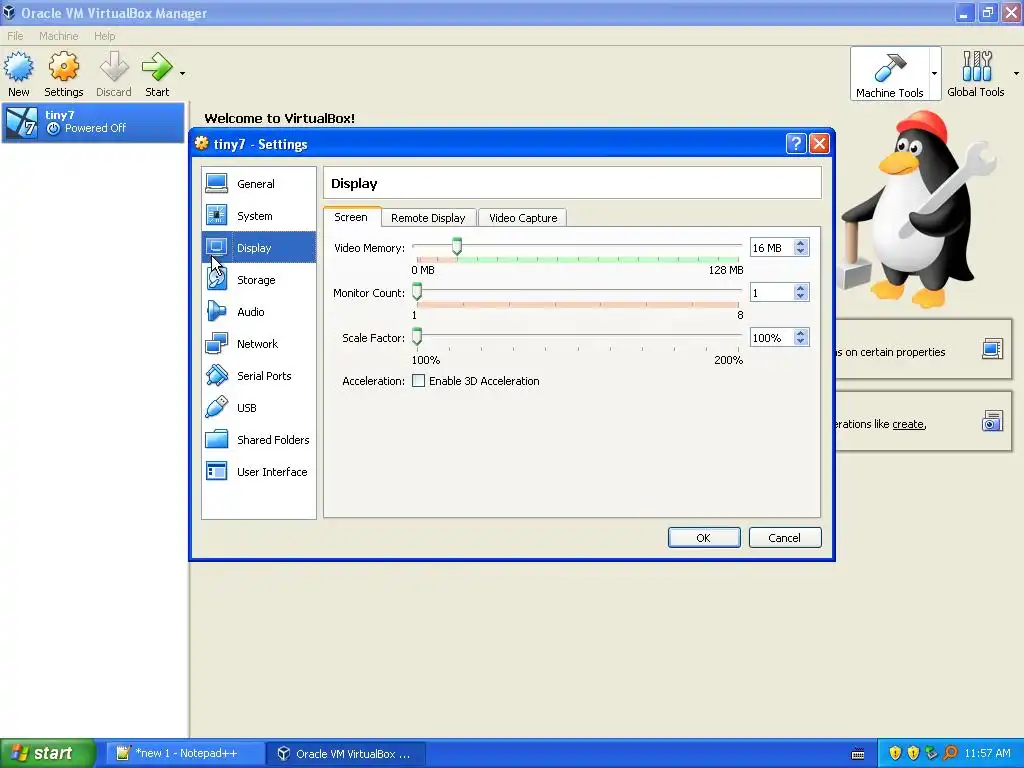
Task: Close the tiny7 Settings dialog
Action: [819, 143]
